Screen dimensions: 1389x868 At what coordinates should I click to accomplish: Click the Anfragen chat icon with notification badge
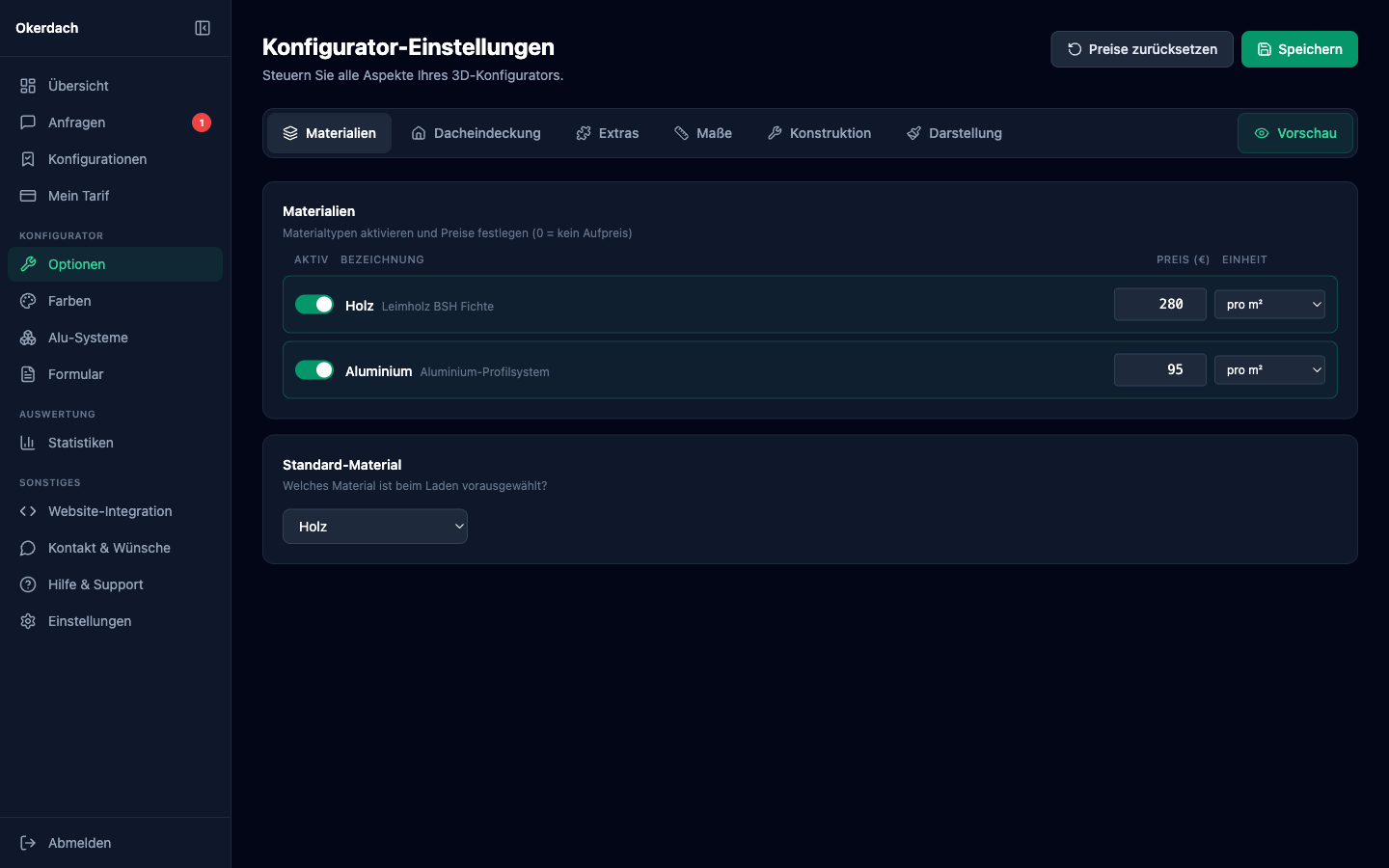tap(27, 122)
